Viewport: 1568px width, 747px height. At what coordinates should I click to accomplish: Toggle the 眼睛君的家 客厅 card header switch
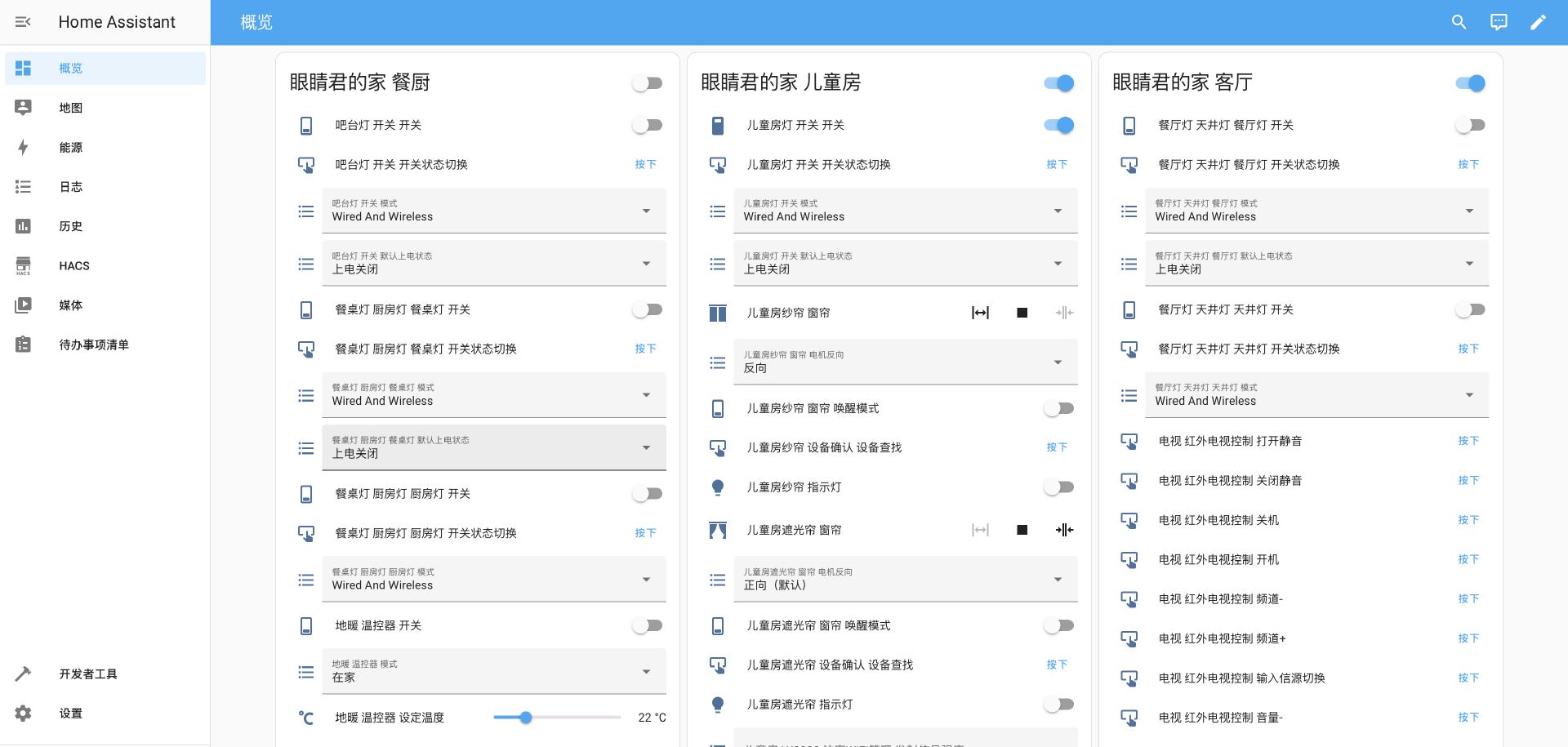pos(1471,83)
